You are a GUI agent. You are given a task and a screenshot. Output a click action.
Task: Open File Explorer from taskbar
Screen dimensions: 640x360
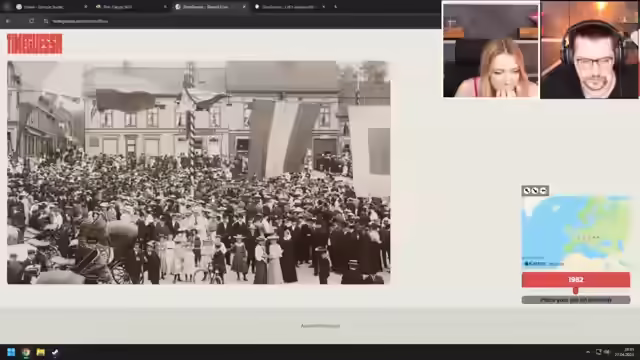40,352
